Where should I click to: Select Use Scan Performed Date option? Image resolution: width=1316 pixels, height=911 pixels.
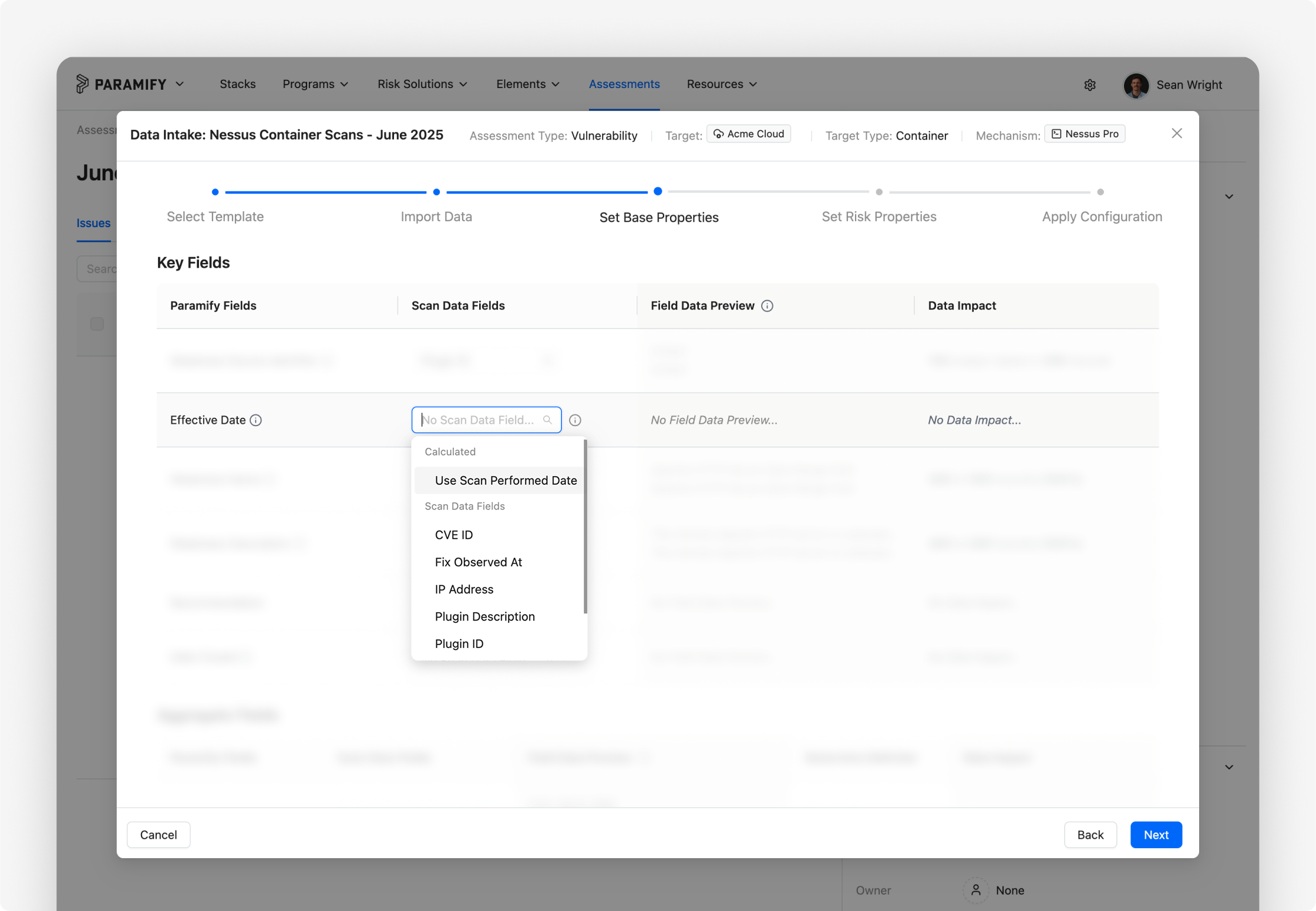499,480
